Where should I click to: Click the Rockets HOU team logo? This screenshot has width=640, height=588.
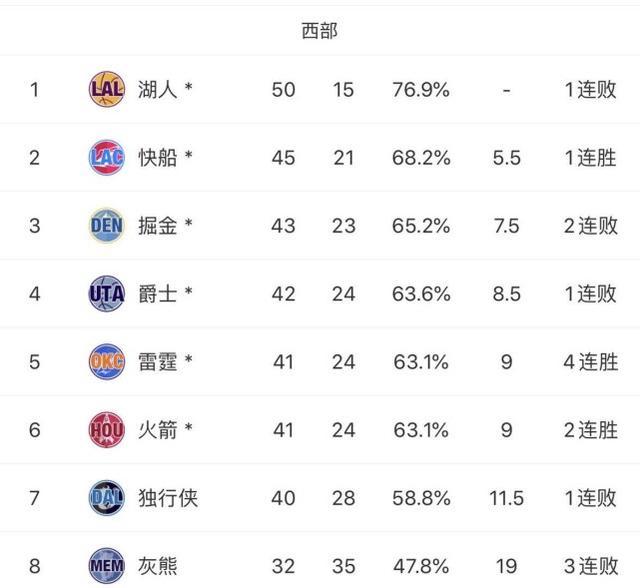(106, 430)
